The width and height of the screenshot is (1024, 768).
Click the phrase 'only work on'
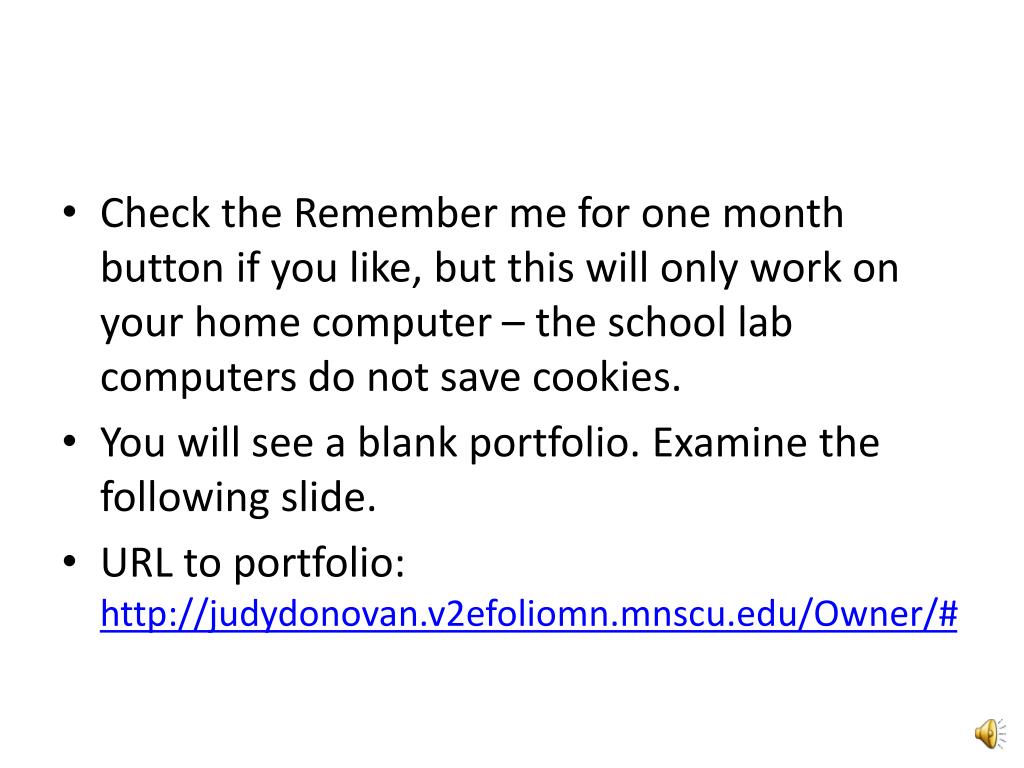pos(779,269)
